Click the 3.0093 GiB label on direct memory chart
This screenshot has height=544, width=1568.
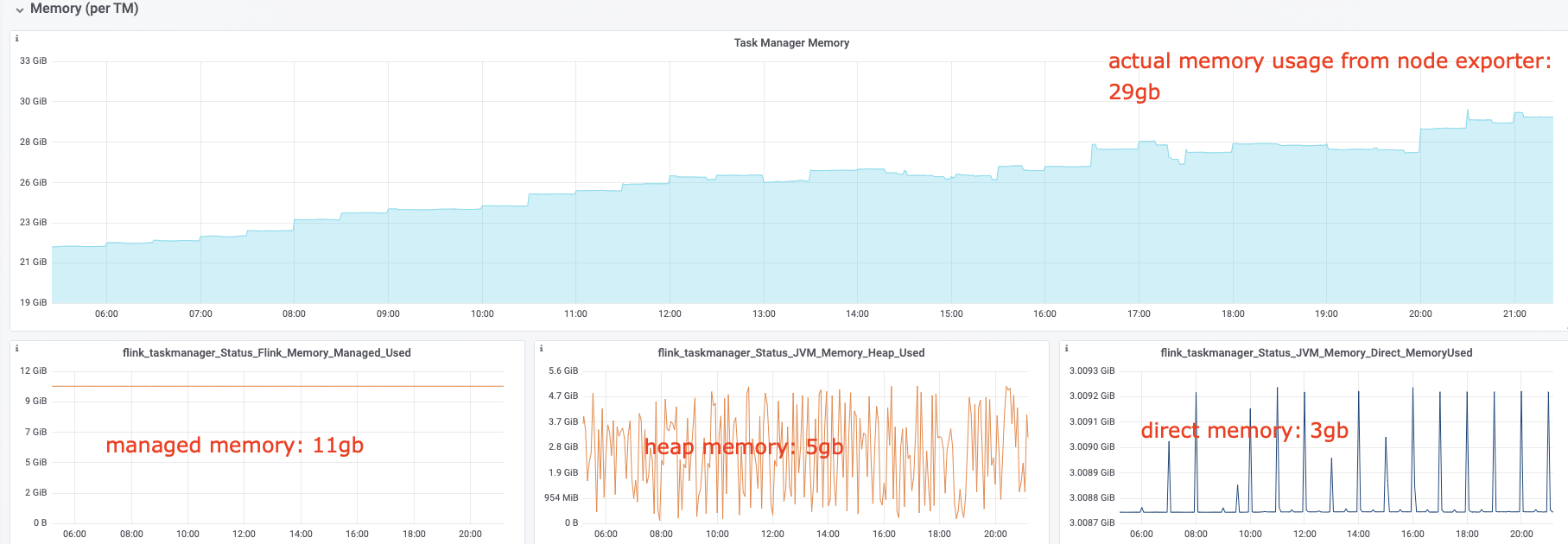point(1092,371)
